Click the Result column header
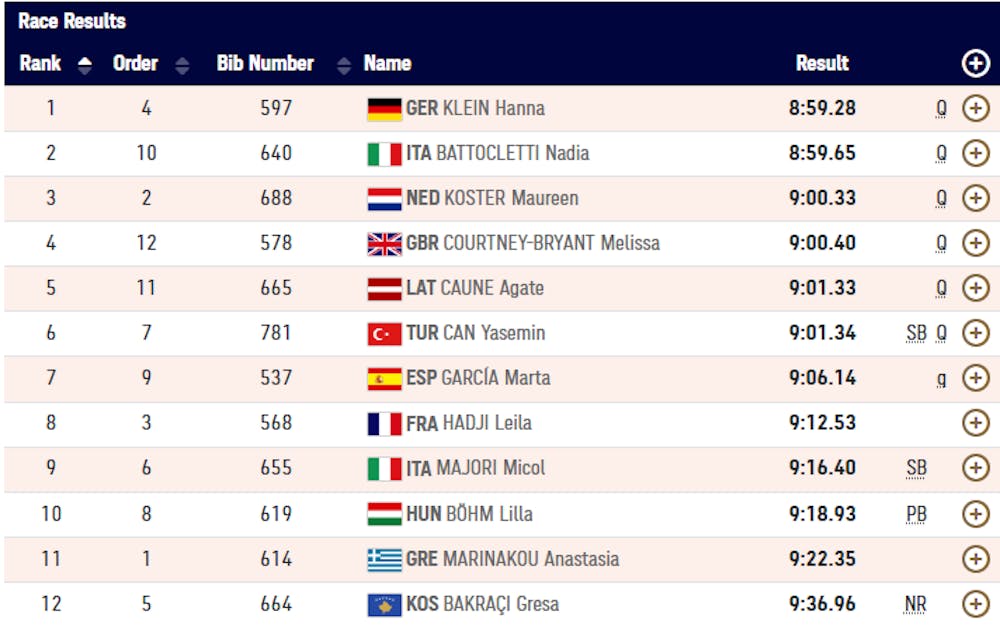The image size is (1000, 625). pos(822,64)
